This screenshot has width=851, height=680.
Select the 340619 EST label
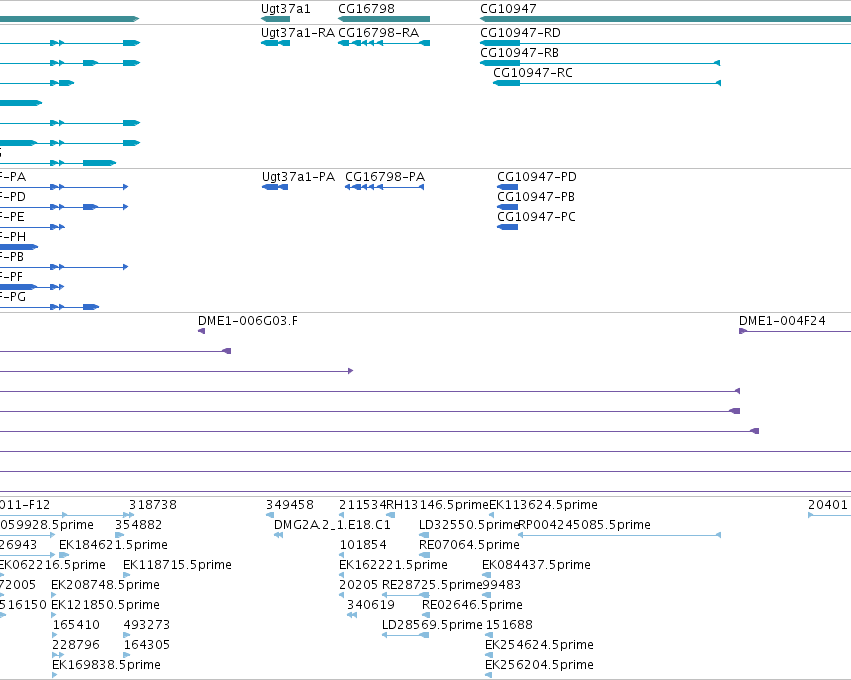[x=371, y=605]
